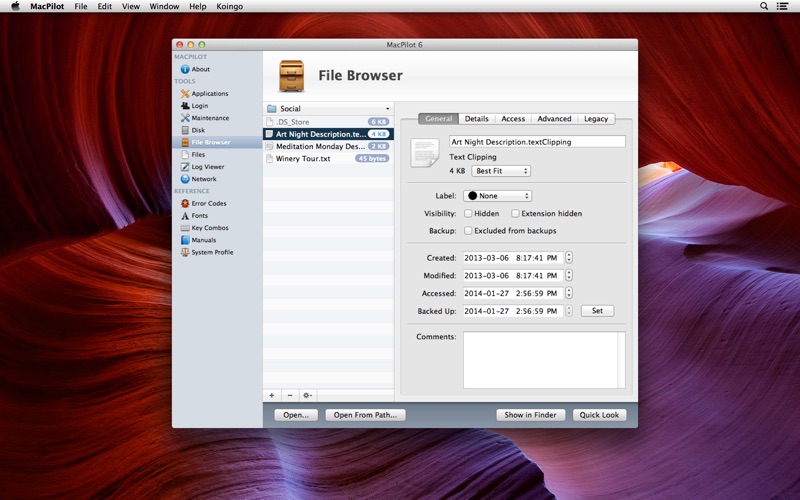This screenshot has width=800, height=500.
Task: Open the Error Codes reference icon
Action: 185,203
